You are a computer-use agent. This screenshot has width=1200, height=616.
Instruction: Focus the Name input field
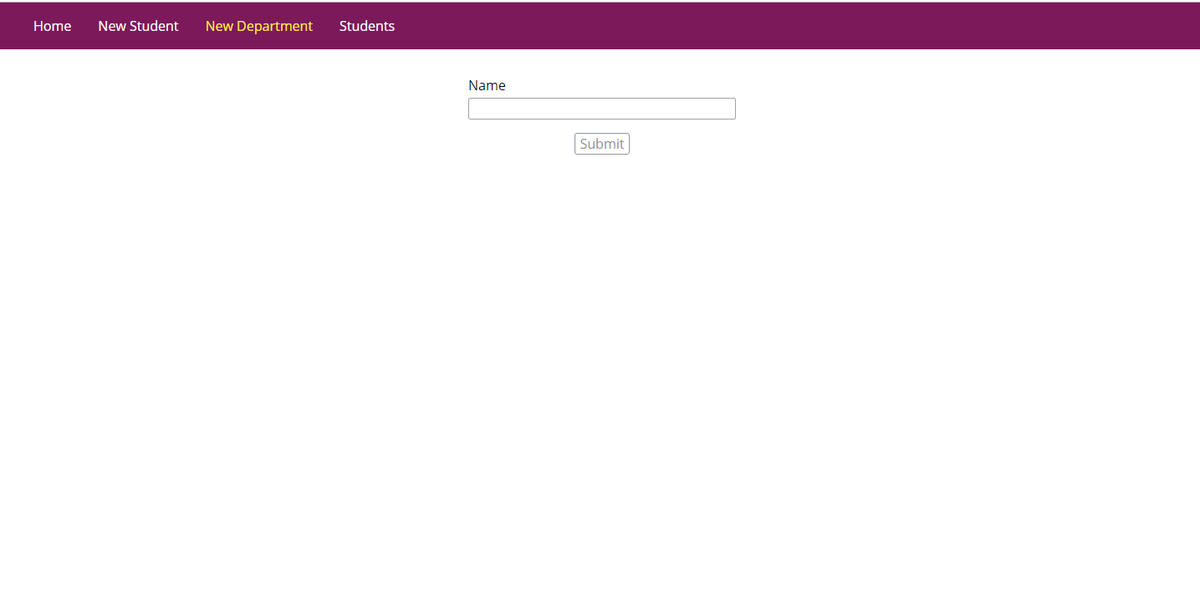tap(602, 109)
